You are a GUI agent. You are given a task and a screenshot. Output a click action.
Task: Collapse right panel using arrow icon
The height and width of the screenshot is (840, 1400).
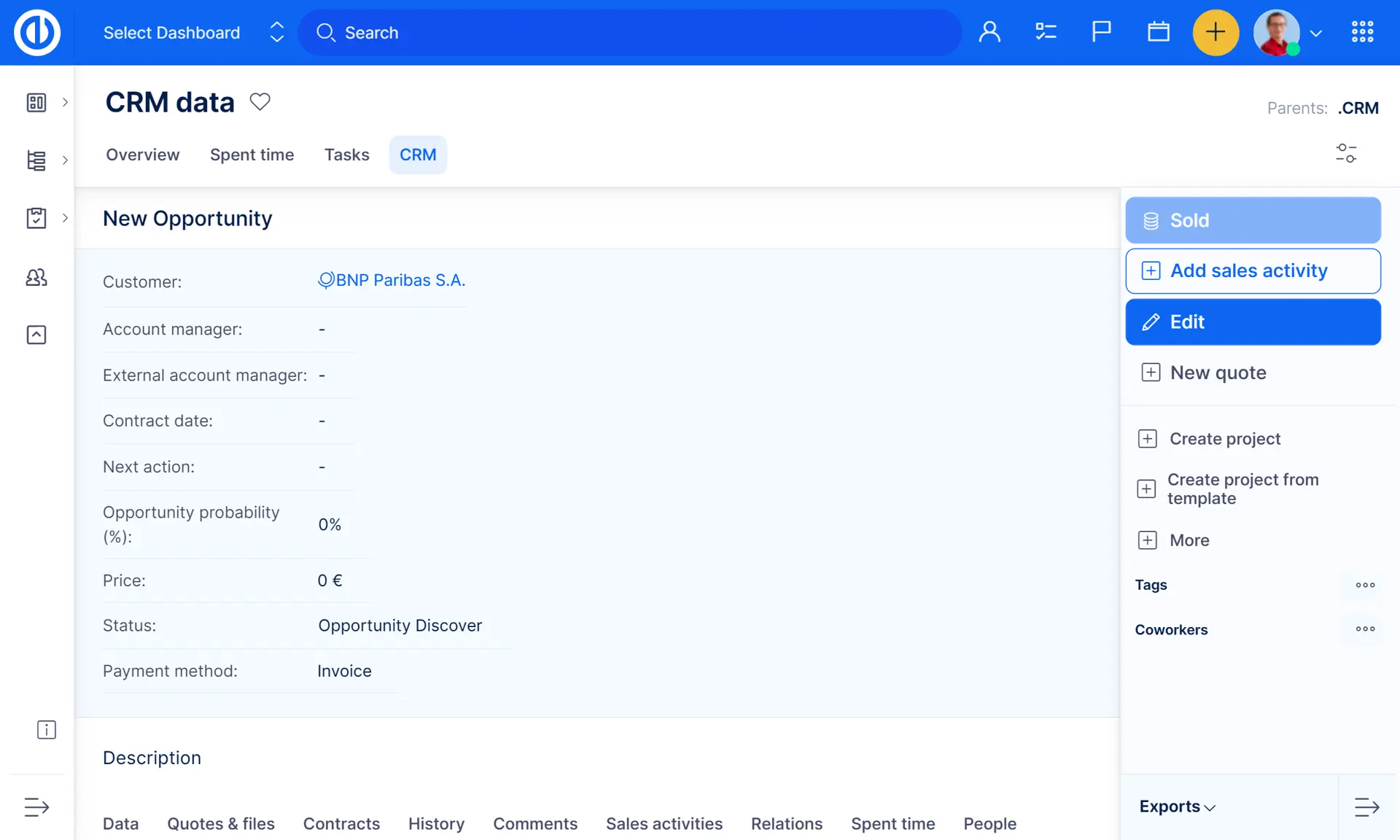[1366, 806]
